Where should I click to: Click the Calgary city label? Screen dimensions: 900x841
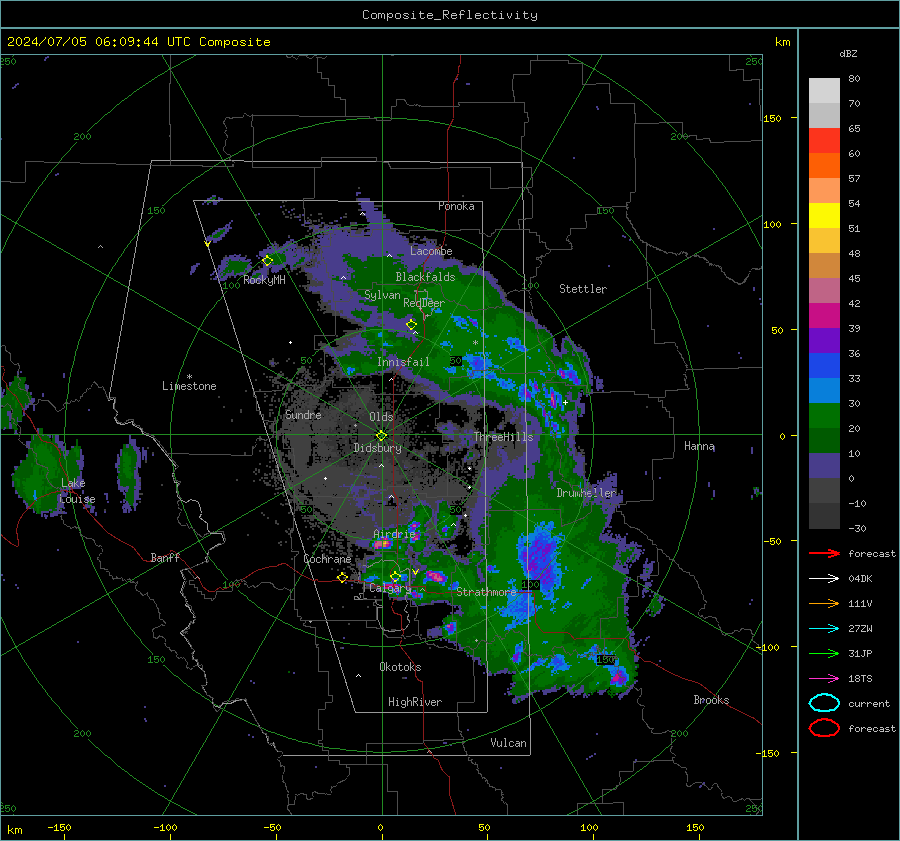coord(390,588)
